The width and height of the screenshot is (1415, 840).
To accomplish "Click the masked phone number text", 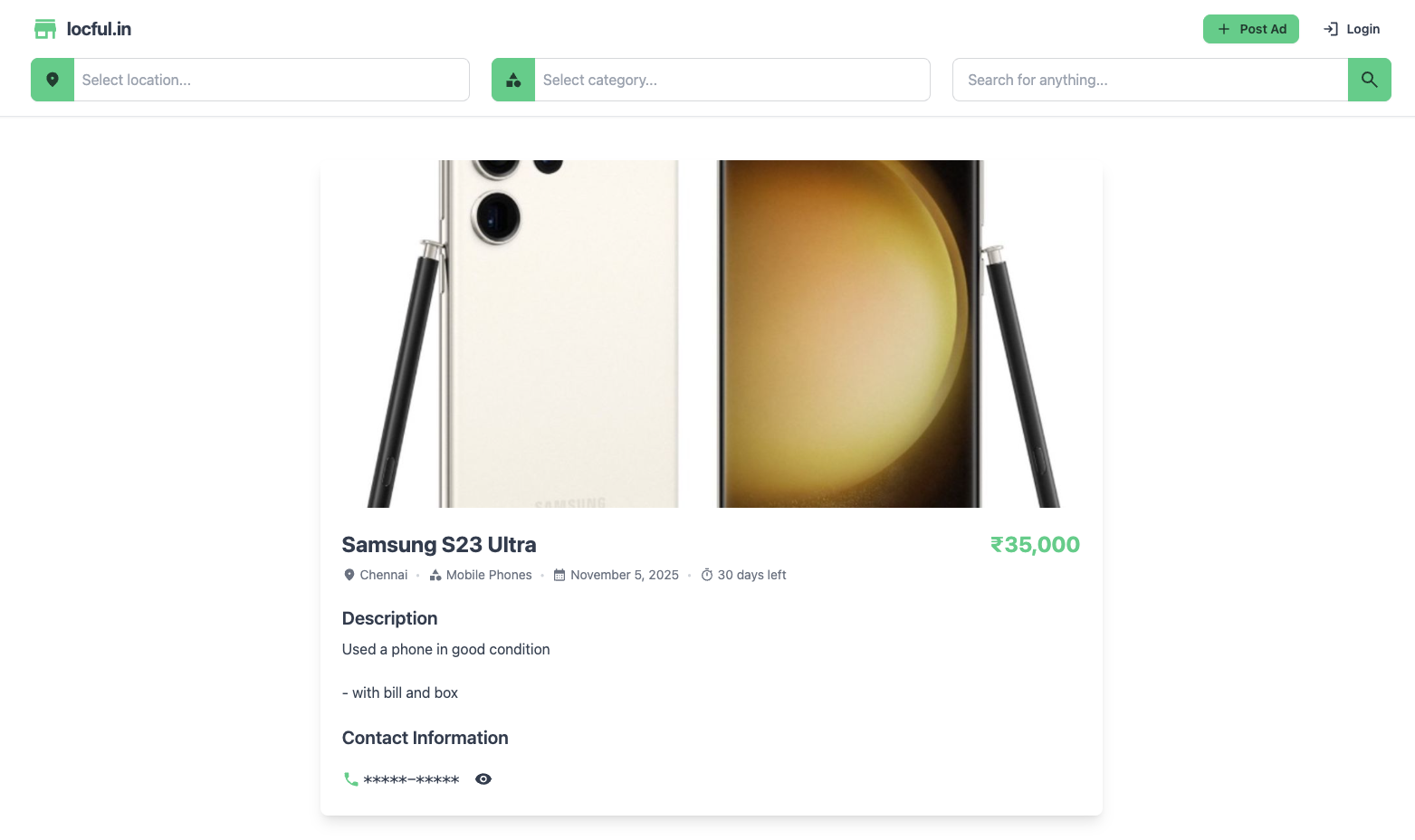I will click(x=411, y=779).
